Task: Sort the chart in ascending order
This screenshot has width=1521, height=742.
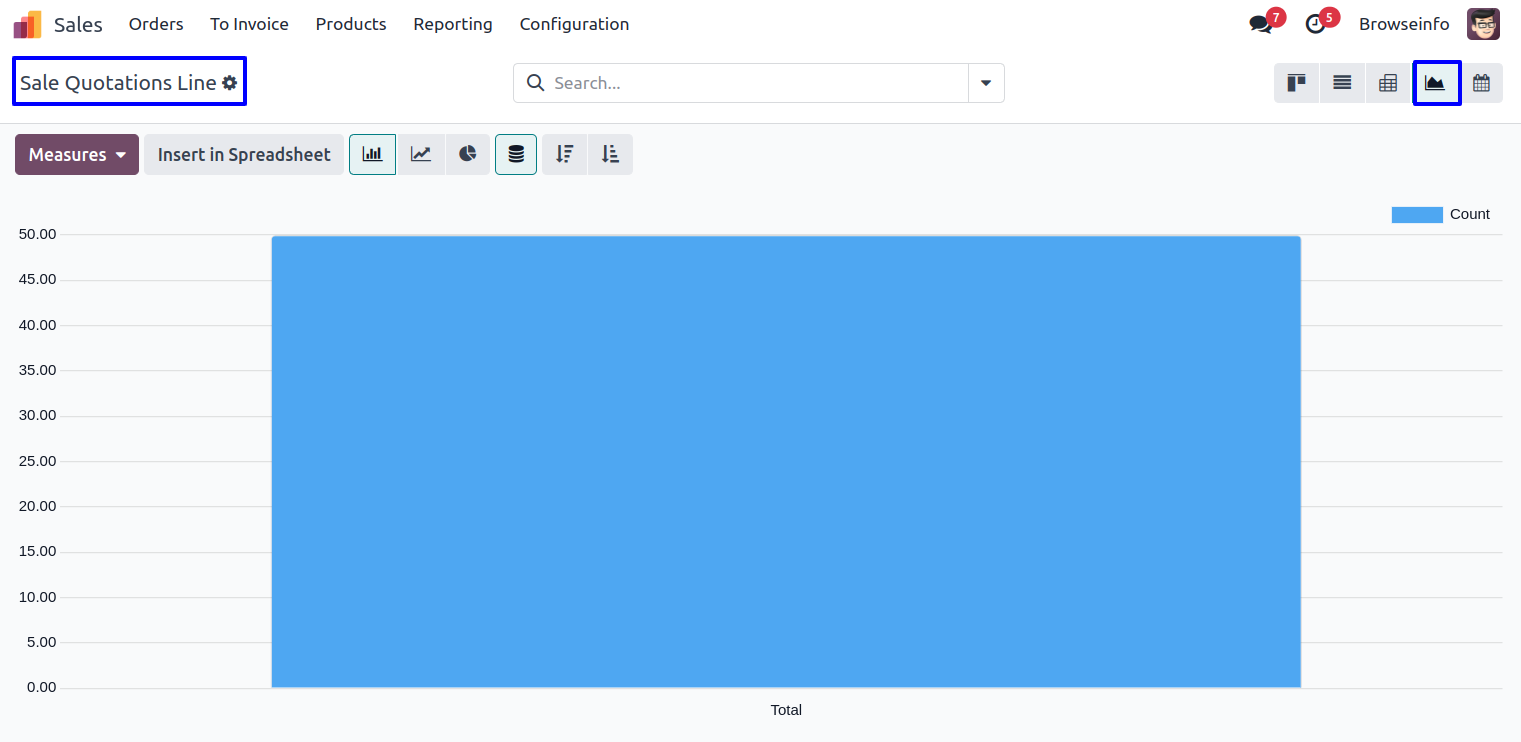Action: point(610,155)
